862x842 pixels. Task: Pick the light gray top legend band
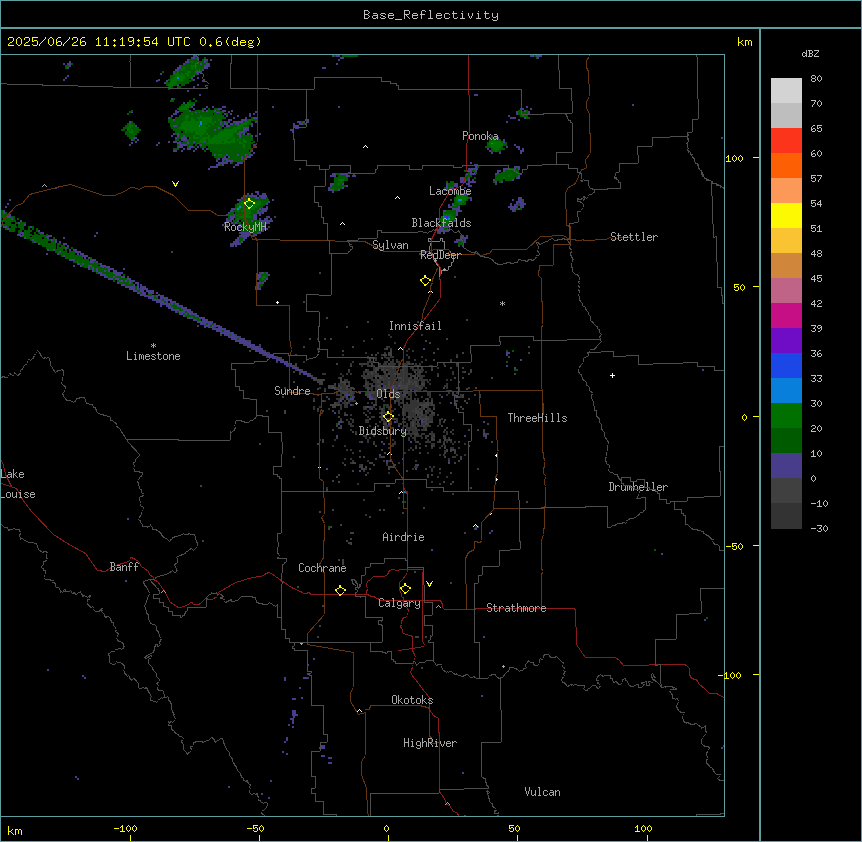tap(786, 91)
